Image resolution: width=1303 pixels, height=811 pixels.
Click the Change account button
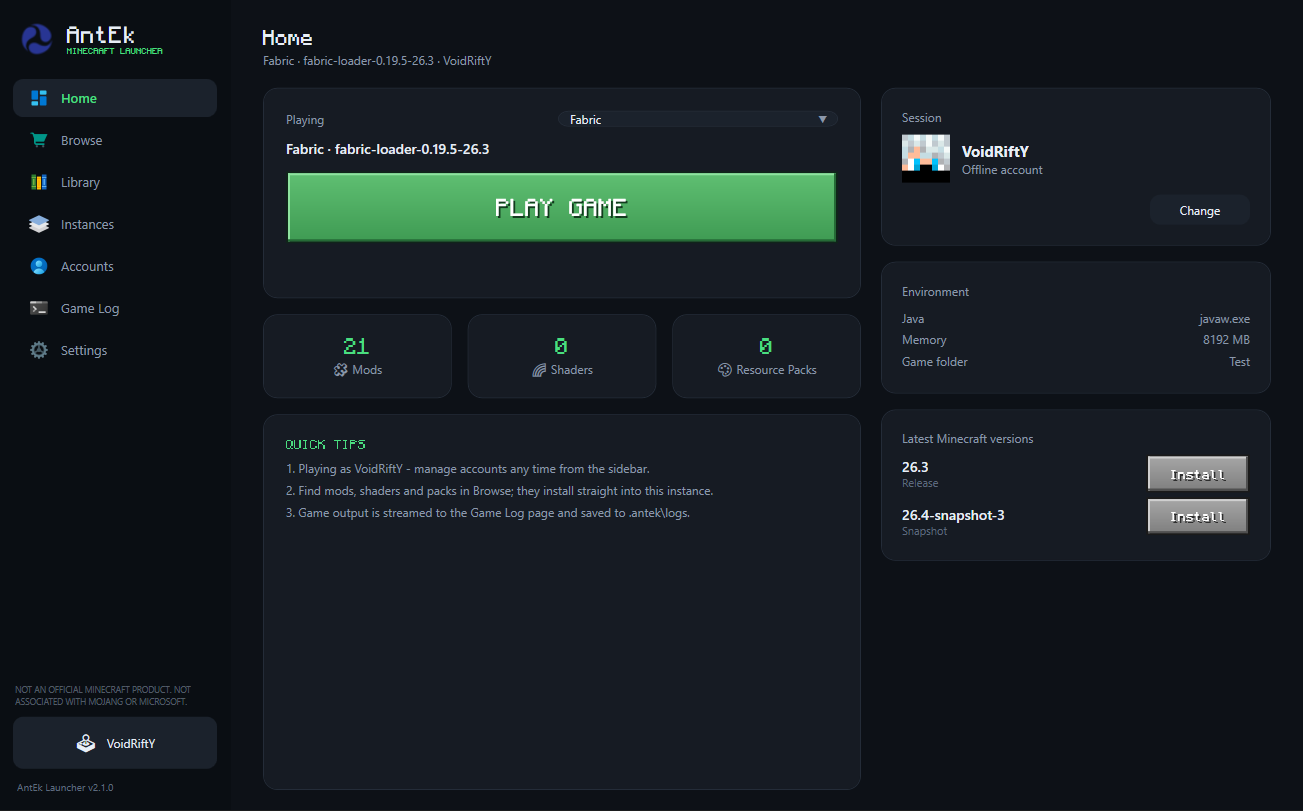pyautogui.click(x=1200, y=210)
